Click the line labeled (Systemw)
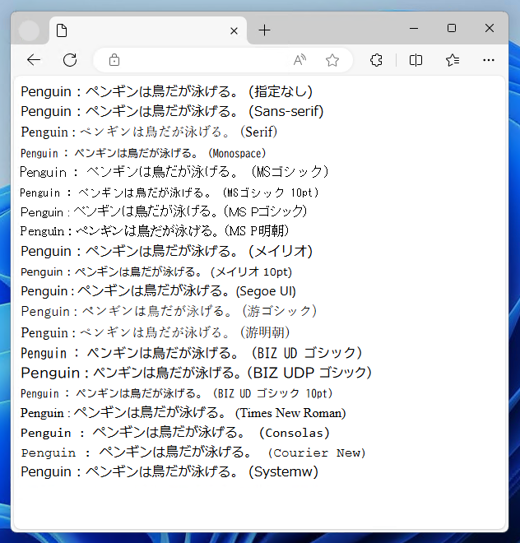This screenshot has height=543, width=520. pyautogui.click(x=169, y=472)
